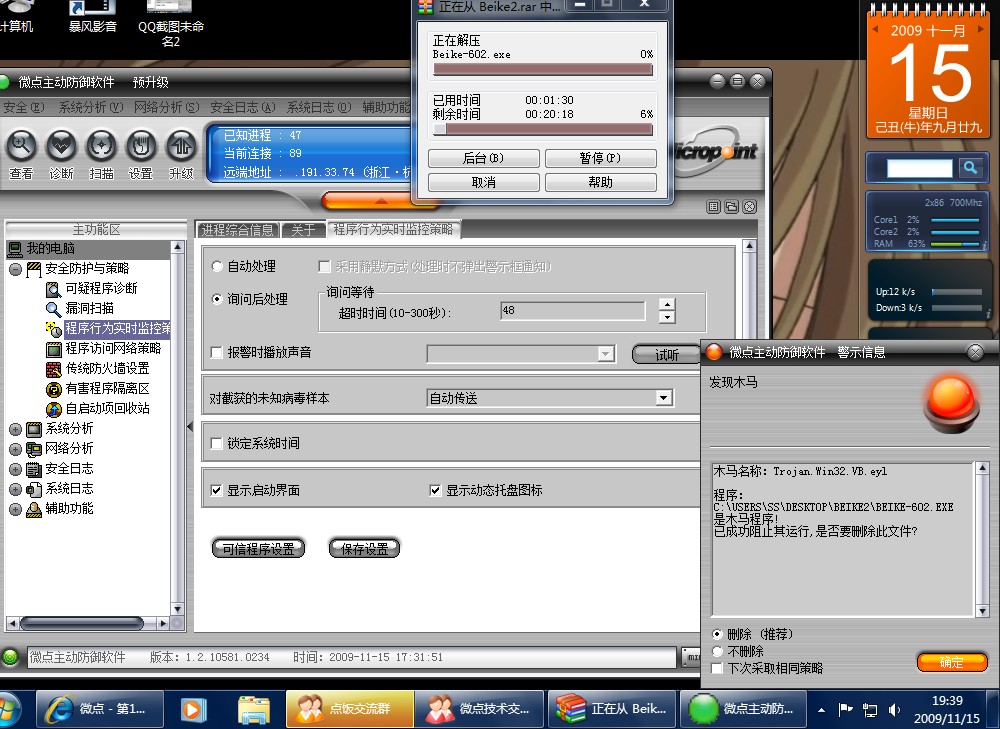The height and width of the screenshot is (729, 1000).
Task: Click the volume speaker tray icon
Action: 894,709
